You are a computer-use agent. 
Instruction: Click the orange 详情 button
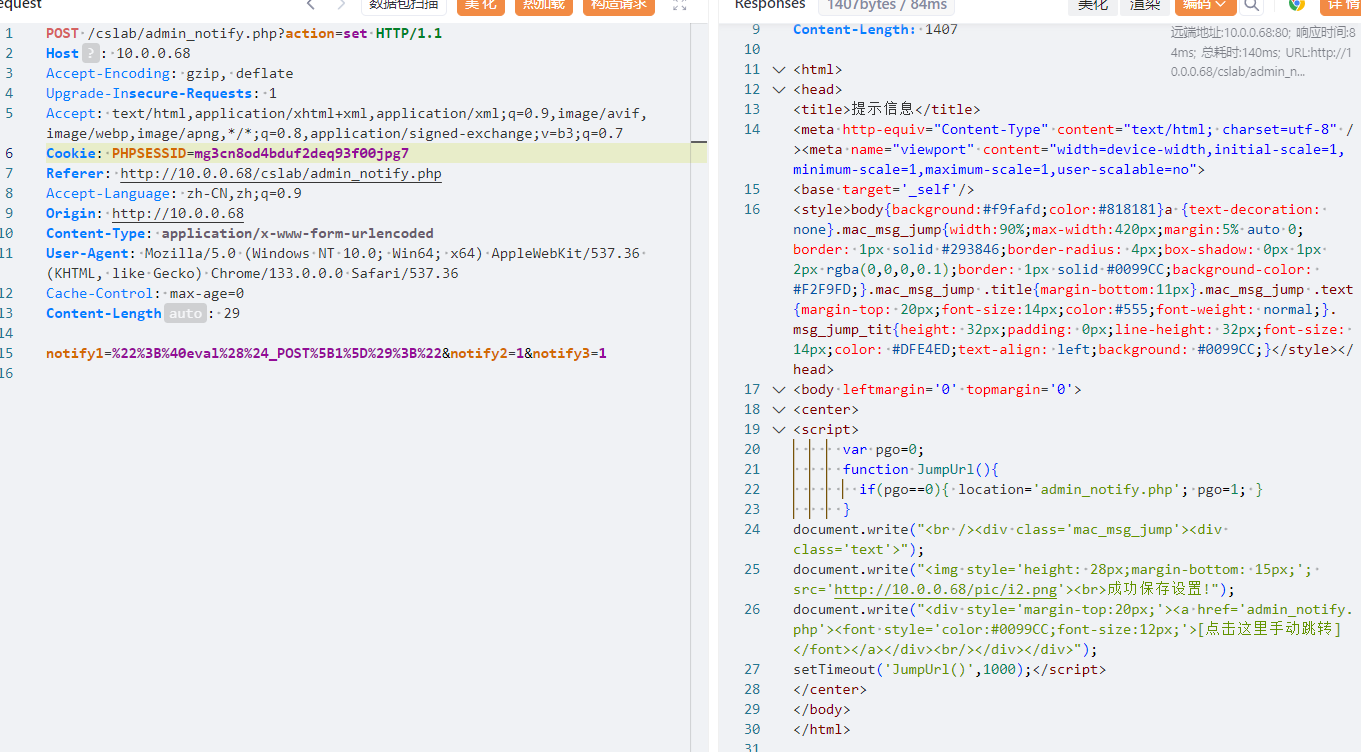(1341, 5)
